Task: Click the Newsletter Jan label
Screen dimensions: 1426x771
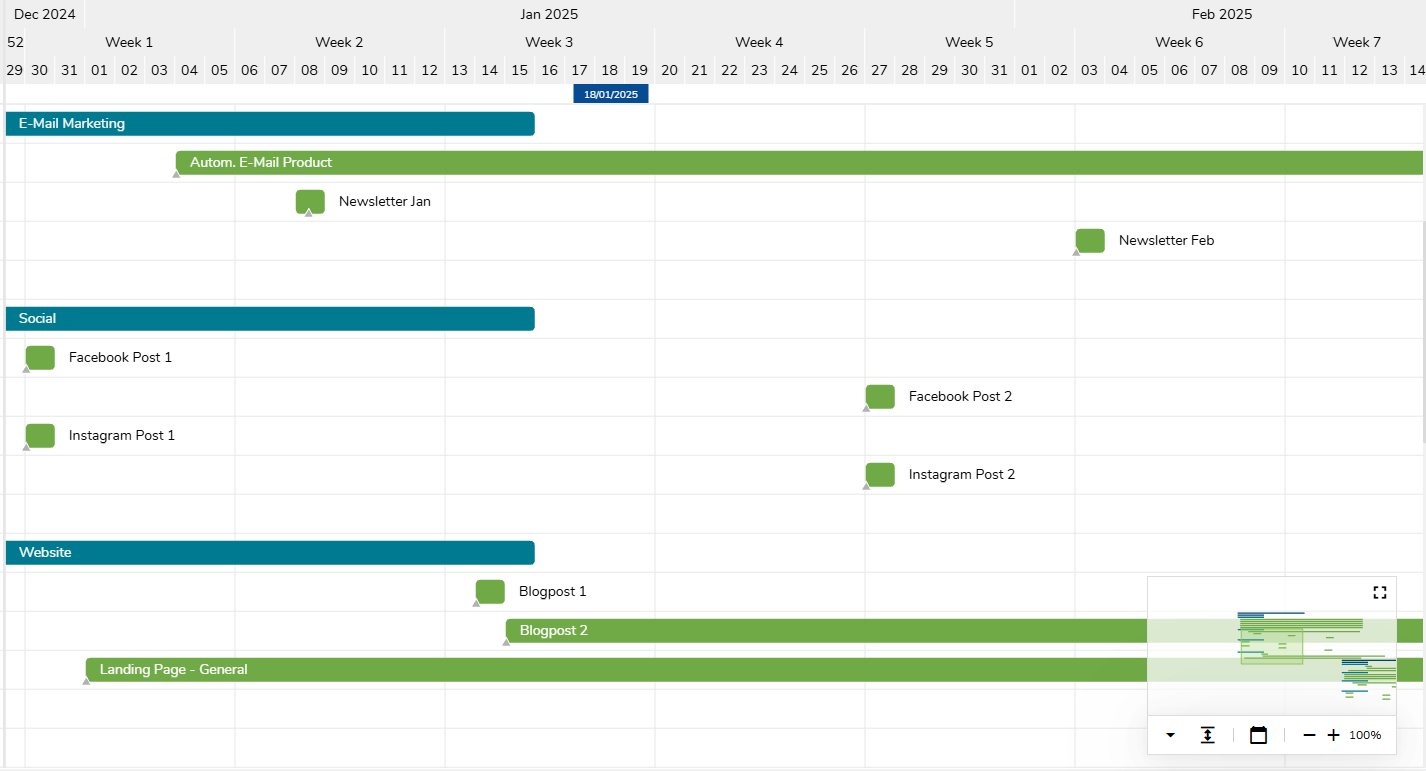Action: (x=385, y=201)
